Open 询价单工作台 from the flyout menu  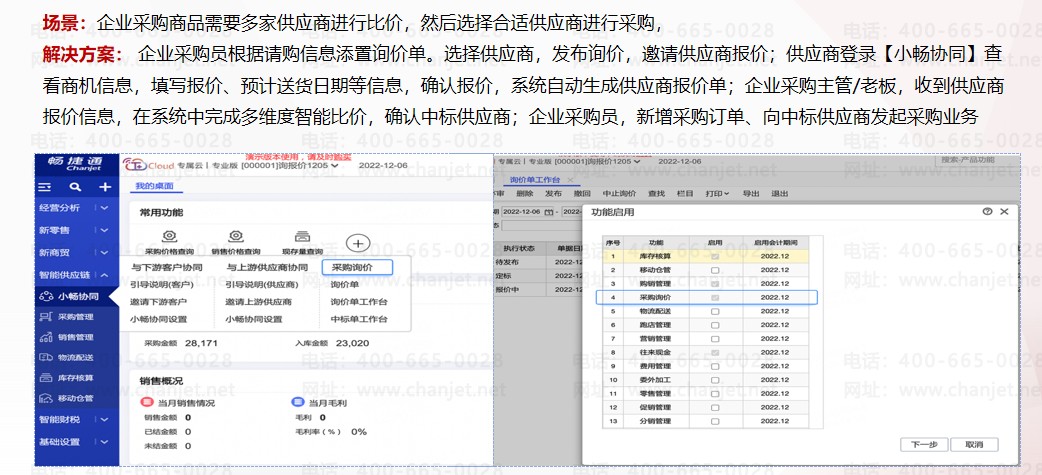(360, 302)
